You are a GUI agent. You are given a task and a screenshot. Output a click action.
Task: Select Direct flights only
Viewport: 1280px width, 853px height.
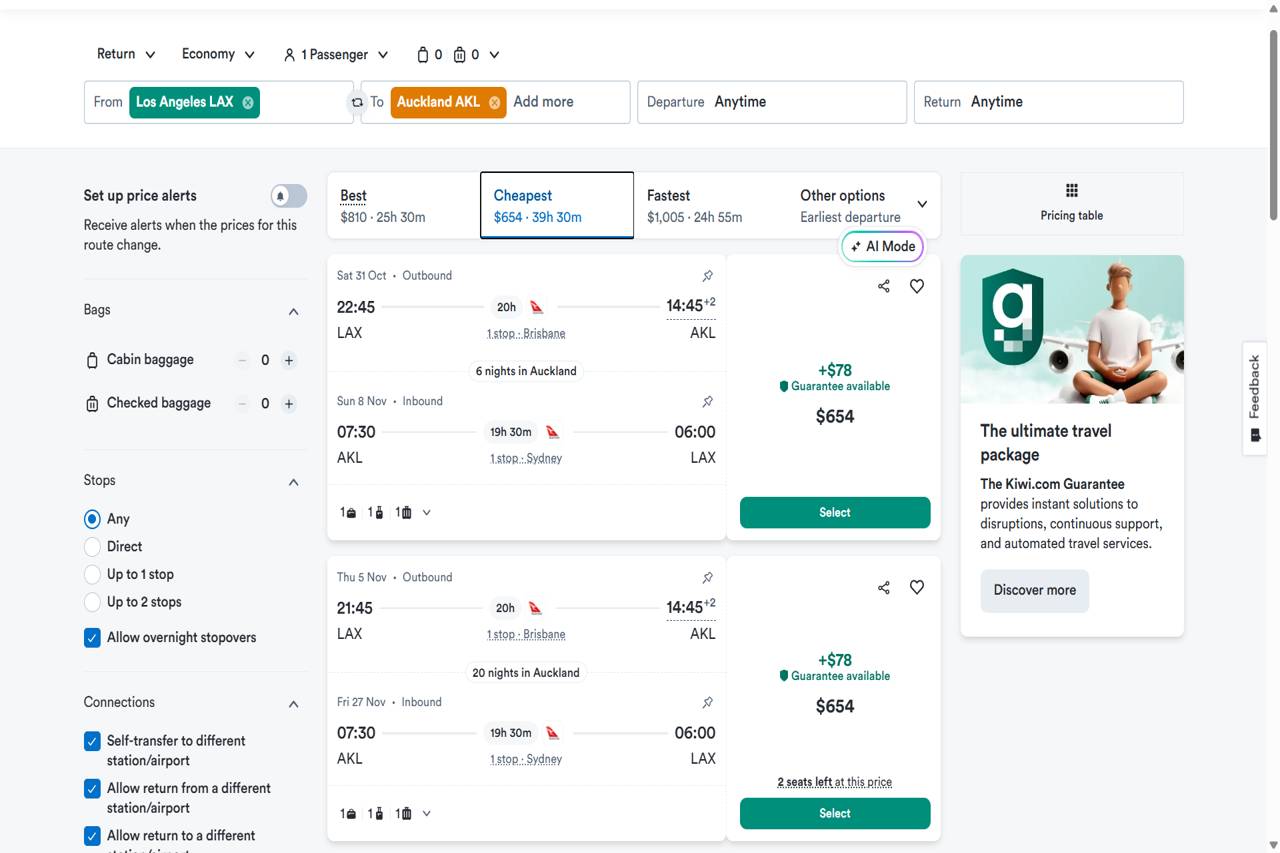pyautogui.click(x=92, y=547)
